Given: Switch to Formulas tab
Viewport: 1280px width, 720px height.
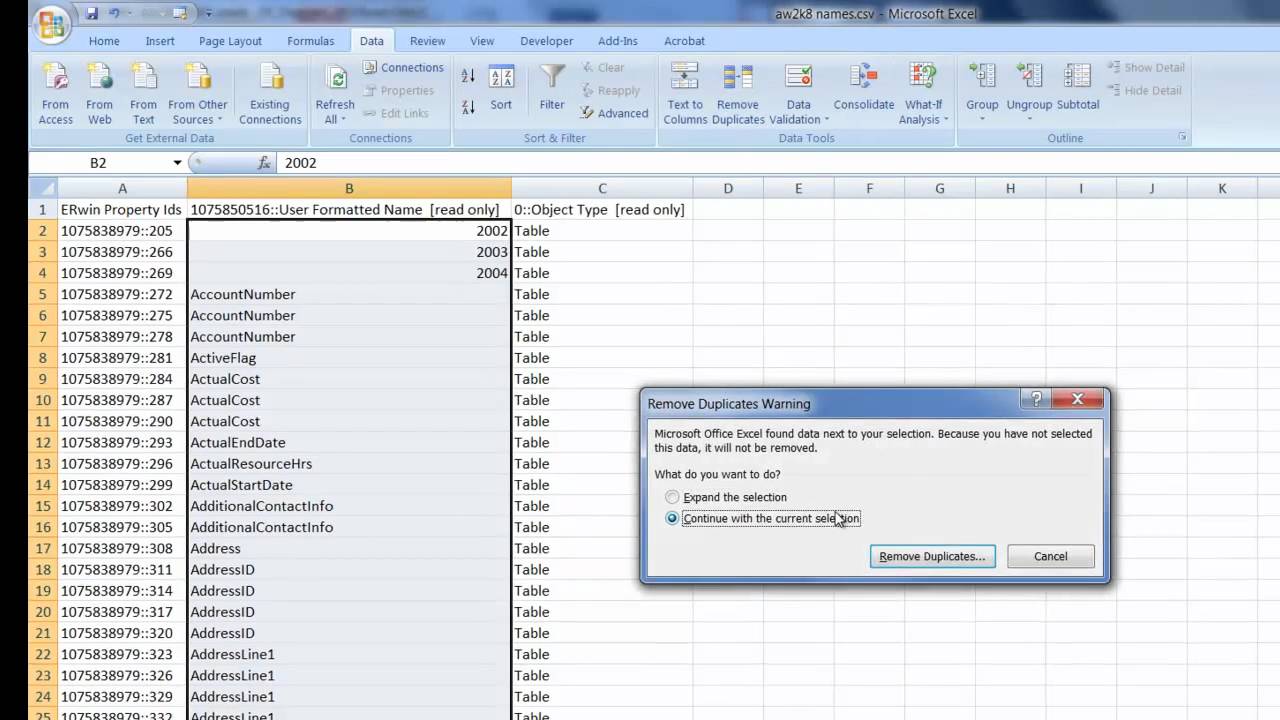Looking at the screenshot, I should click(311, 41).
